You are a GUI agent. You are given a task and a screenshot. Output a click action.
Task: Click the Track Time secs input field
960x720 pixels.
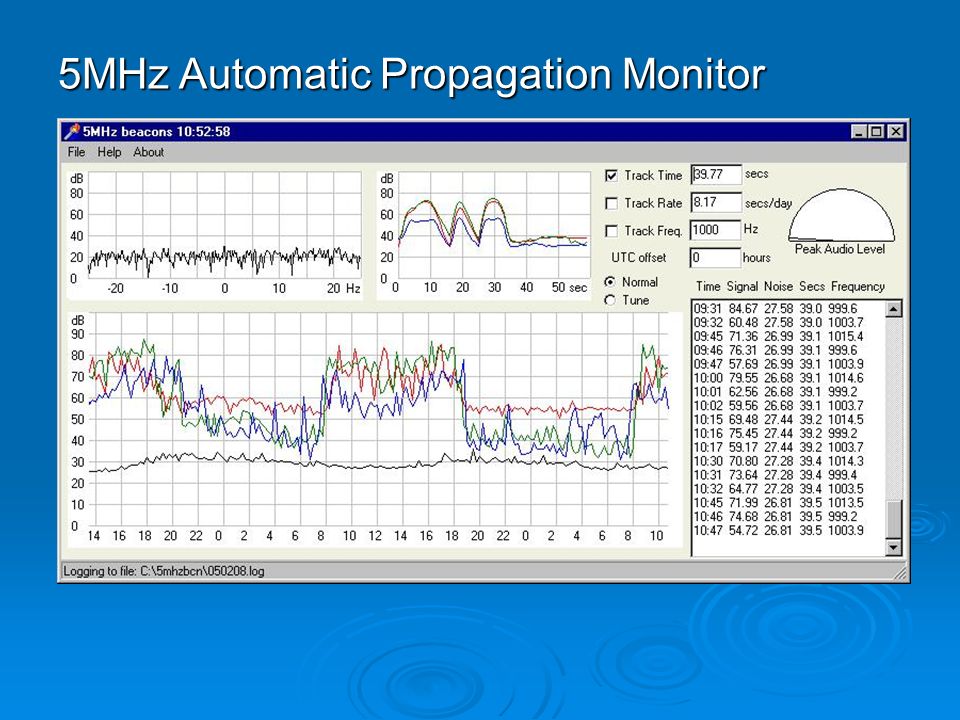click(716, 174)
